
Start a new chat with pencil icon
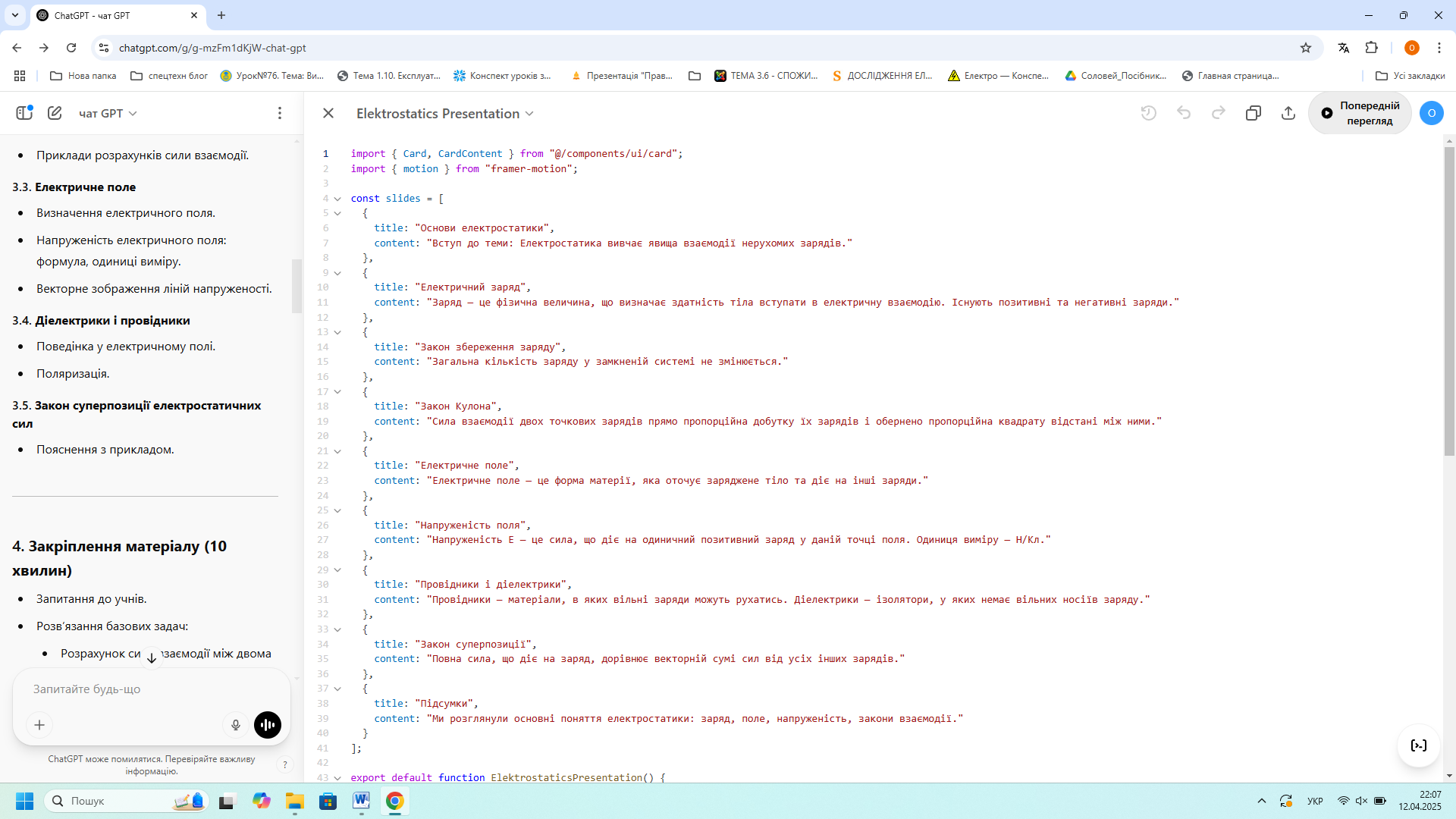point(55,113)
